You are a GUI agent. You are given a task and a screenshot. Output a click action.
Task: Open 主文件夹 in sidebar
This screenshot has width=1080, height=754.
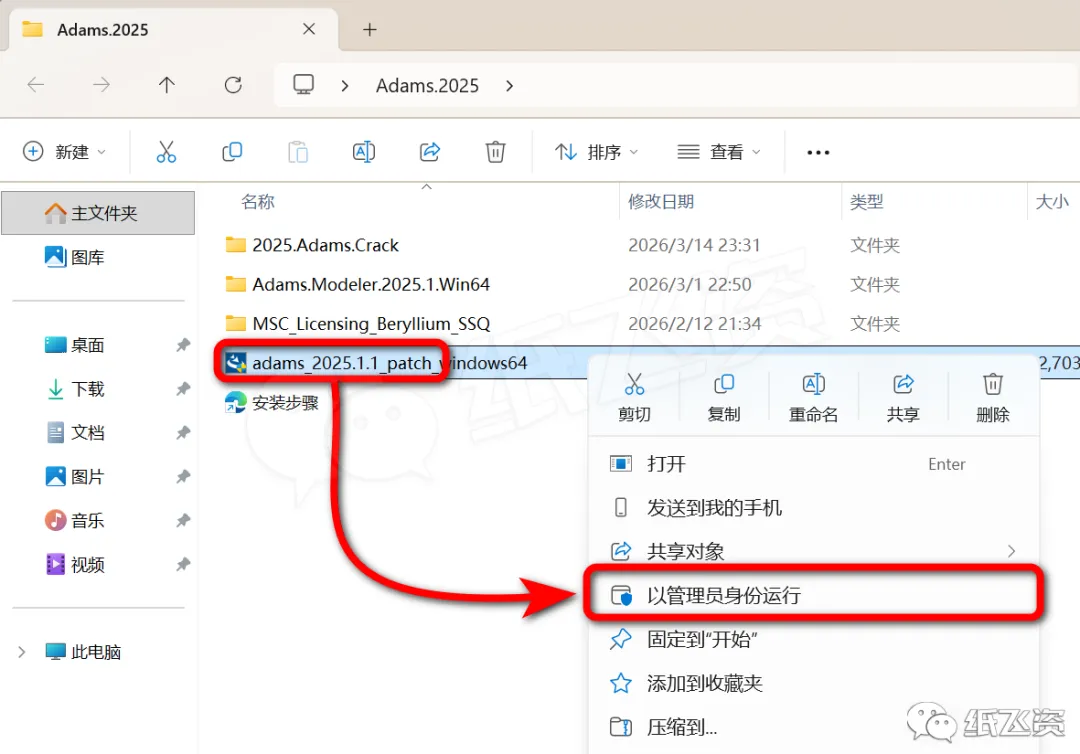tap(98, 213)
